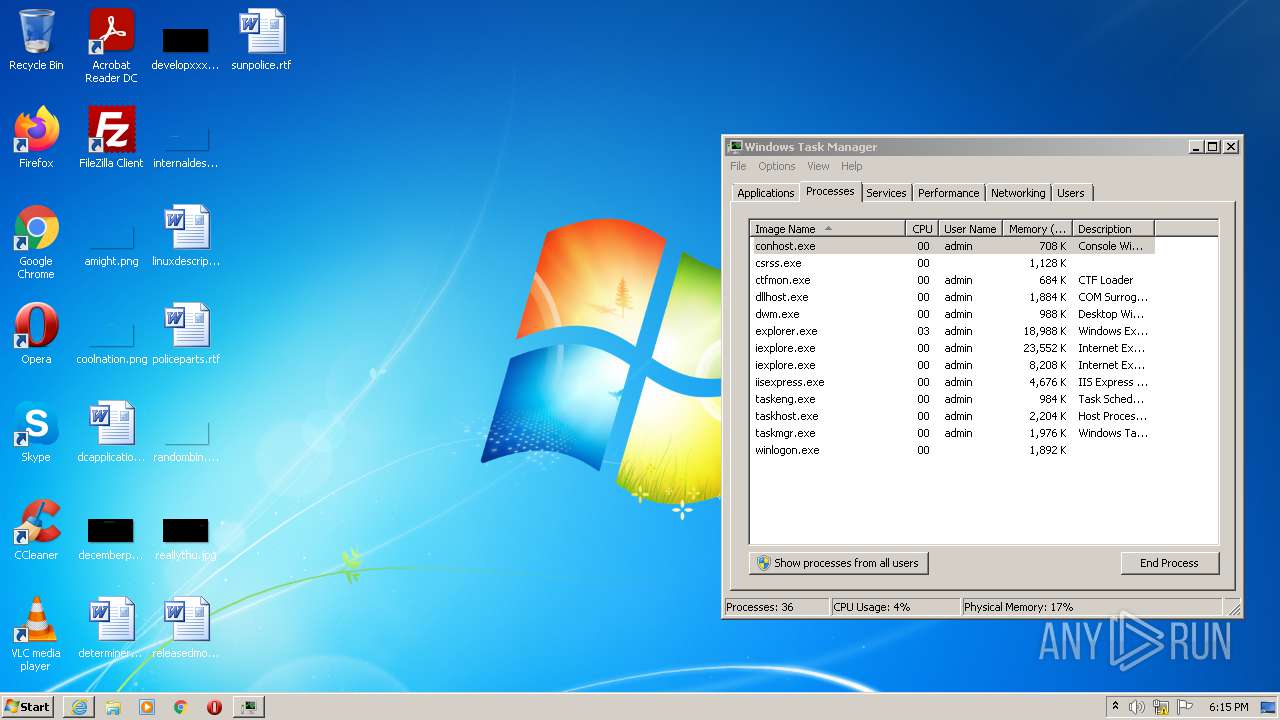Launch Google Chrome desktop shortcut

tap(36, 242)
